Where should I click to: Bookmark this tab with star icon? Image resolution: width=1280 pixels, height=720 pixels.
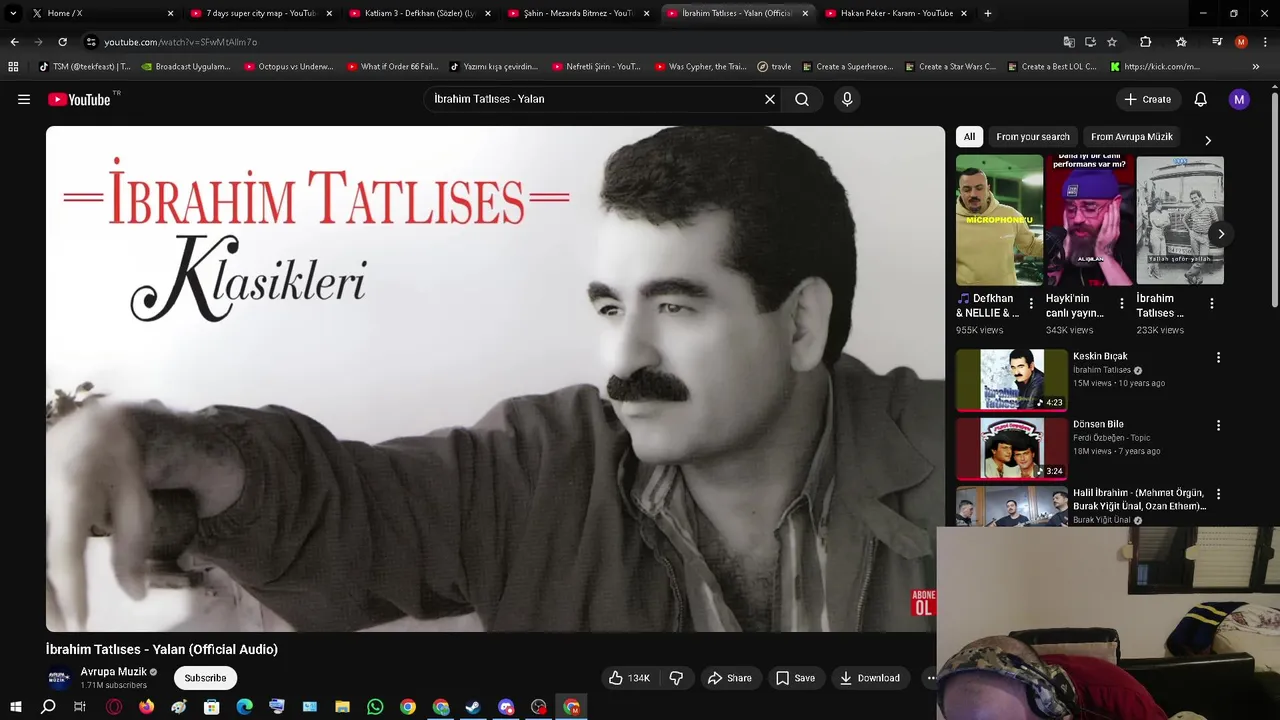(x=1112, y=42)
